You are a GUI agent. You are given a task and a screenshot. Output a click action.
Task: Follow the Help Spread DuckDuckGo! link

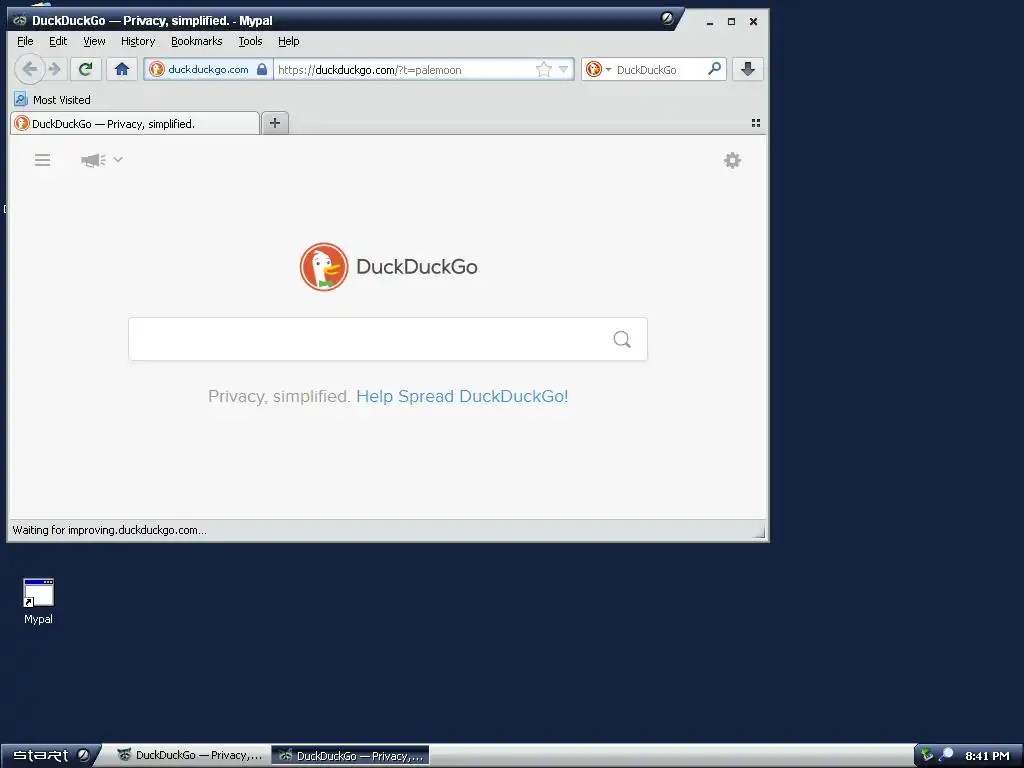point(462,396)
